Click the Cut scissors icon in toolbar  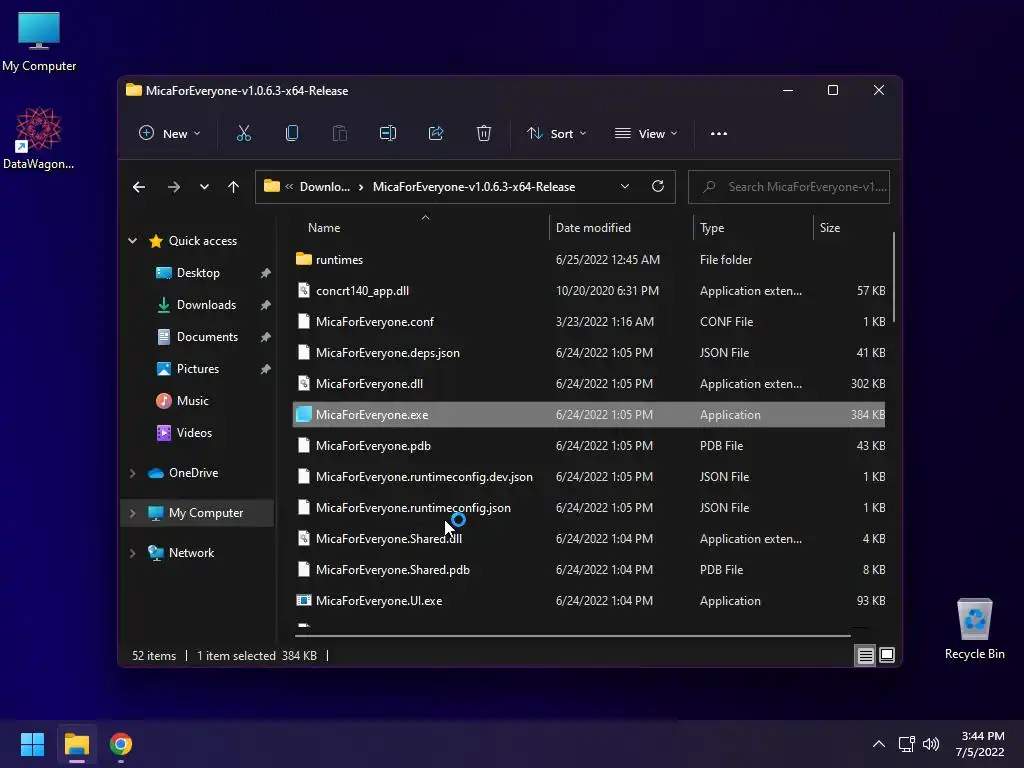coord(244,133)
